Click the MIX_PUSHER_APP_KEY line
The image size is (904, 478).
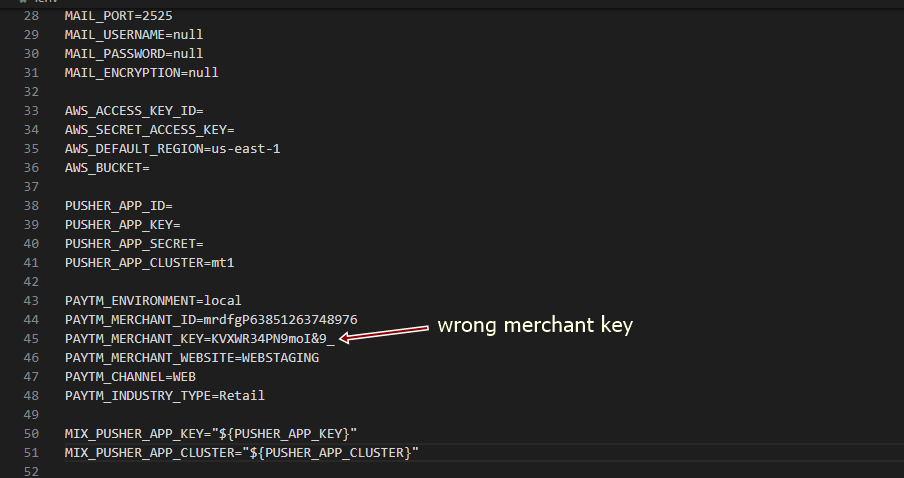pos(211,434)
